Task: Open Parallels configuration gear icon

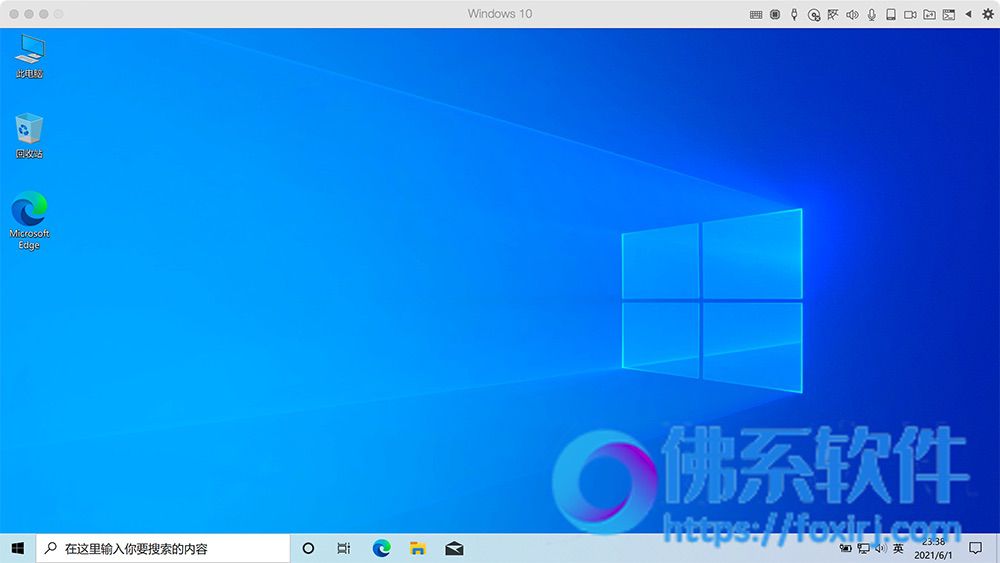Action: pos(988,14)
